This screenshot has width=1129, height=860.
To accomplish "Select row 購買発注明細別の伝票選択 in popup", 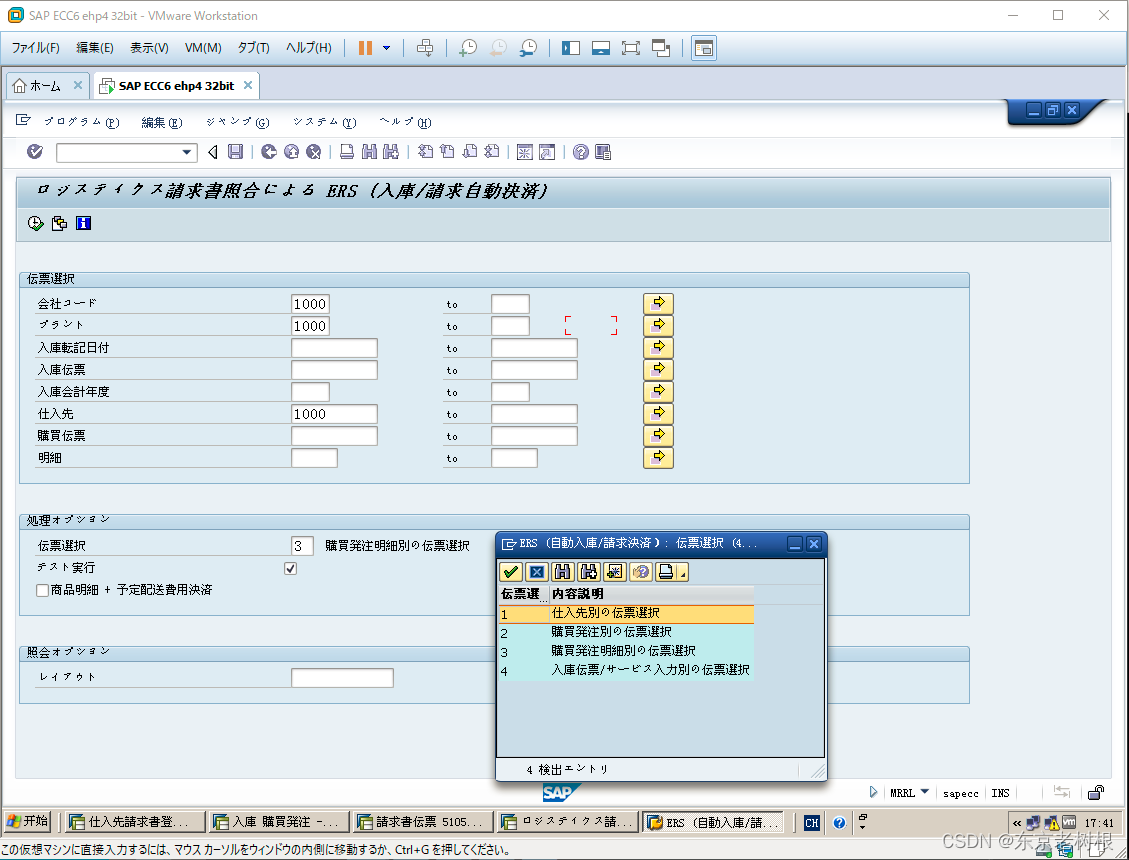I will point(626,651).
